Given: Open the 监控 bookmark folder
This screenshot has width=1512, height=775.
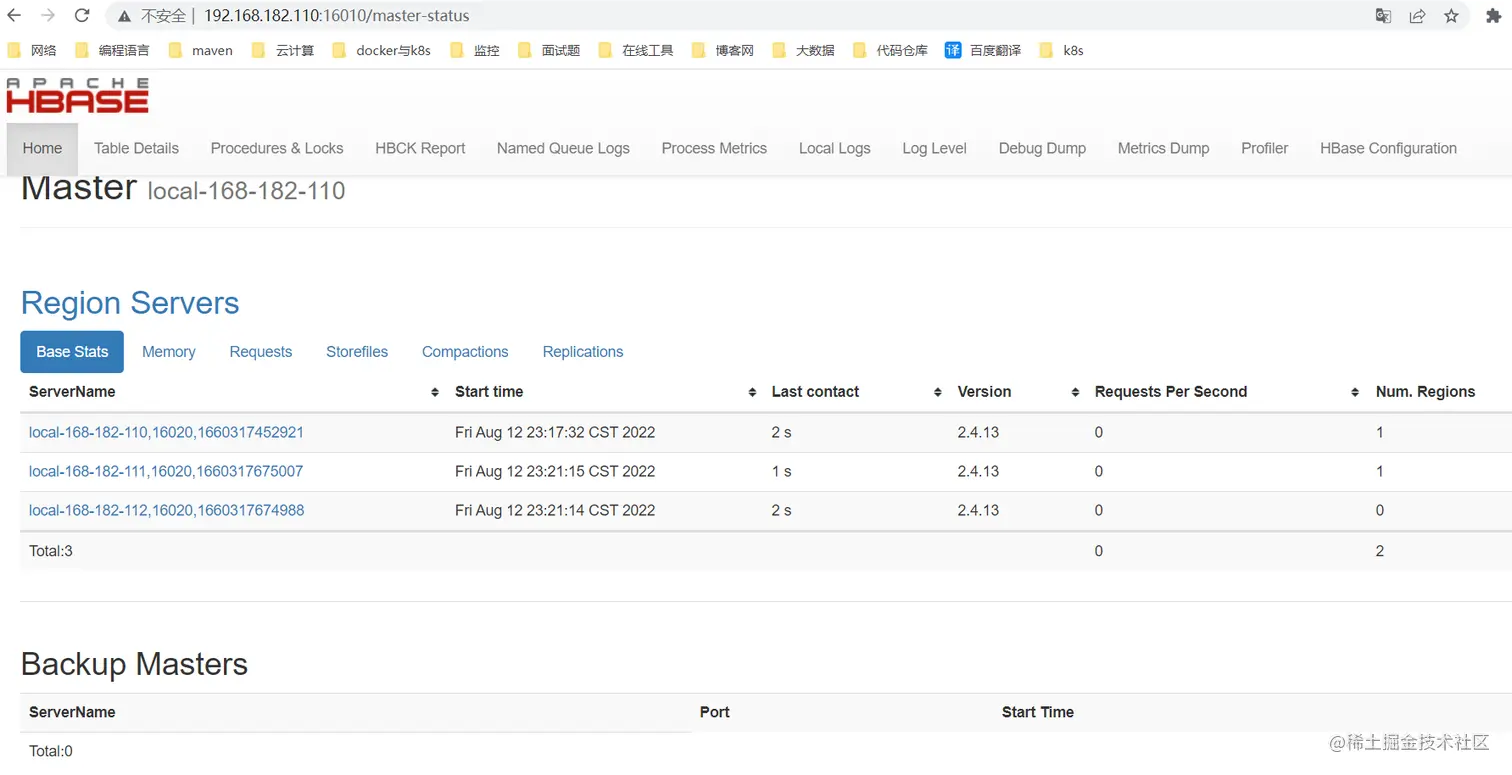Looking at the screenshot, I should point(475,50).
